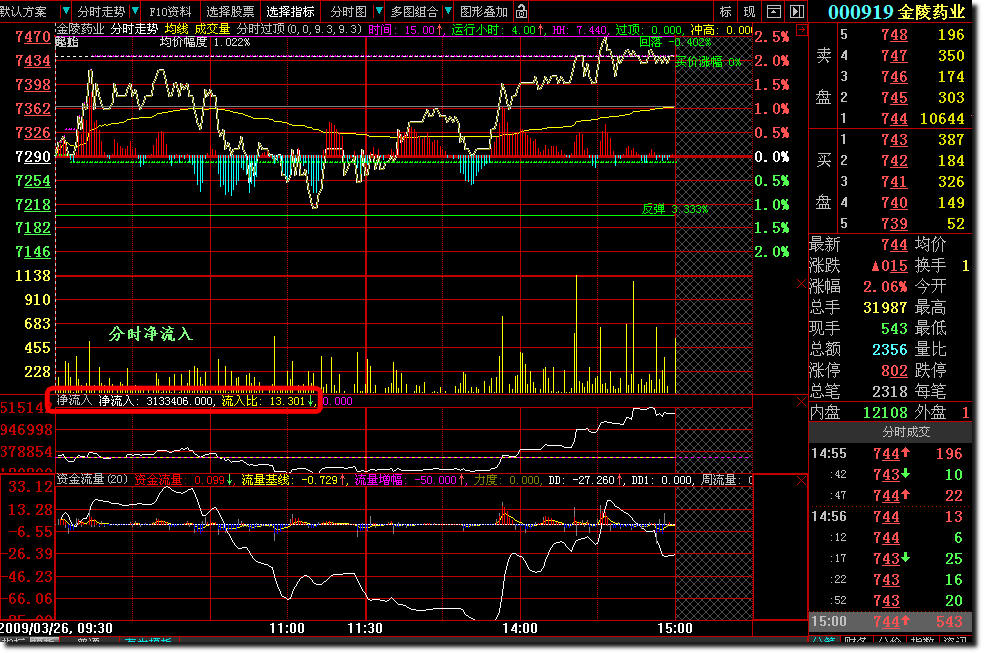The height and width of the screenshot is (653, 984).
Task: Close the volume sub-chart with its X
Action: [801, 284]
